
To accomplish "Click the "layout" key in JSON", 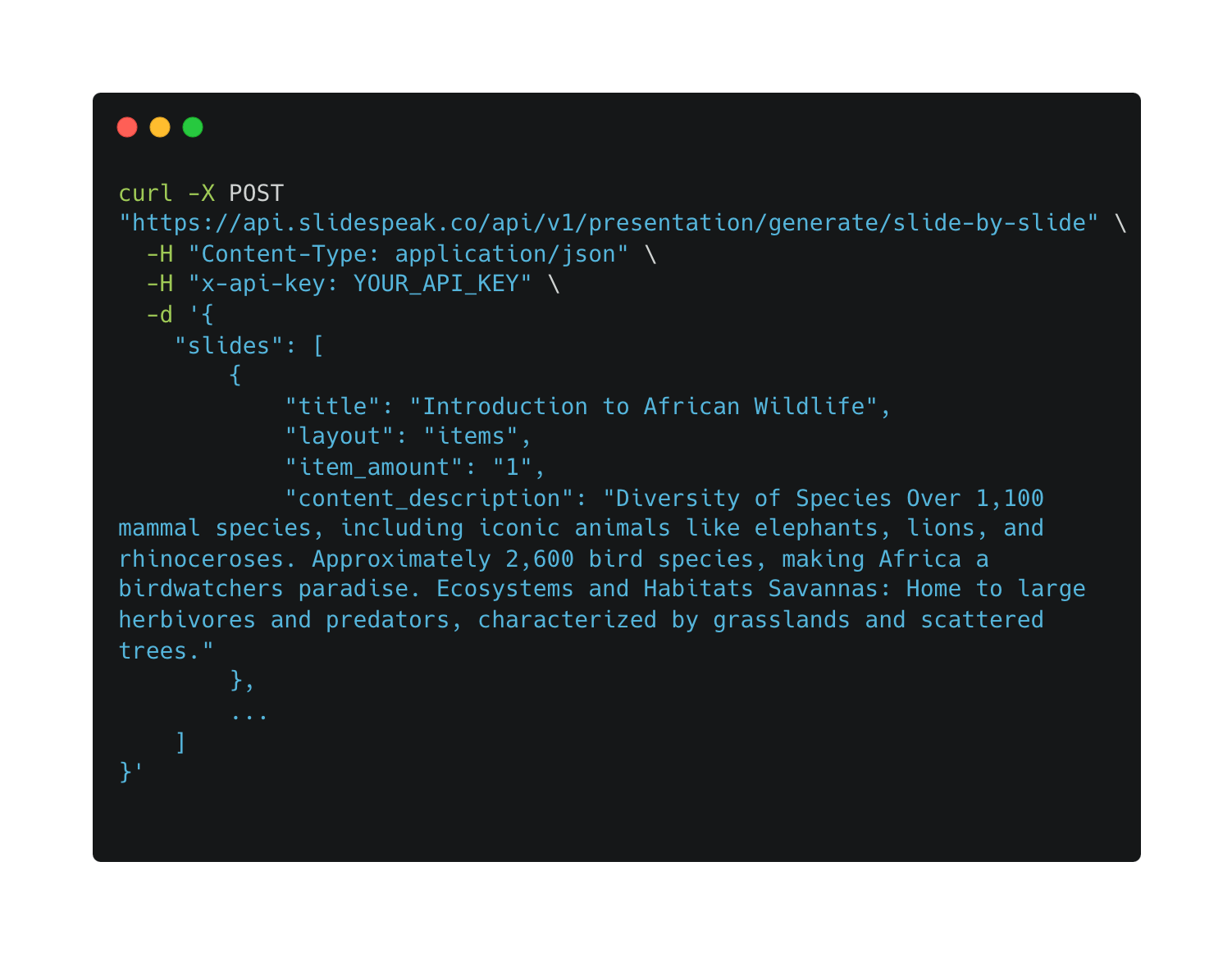I will (340, 436).
